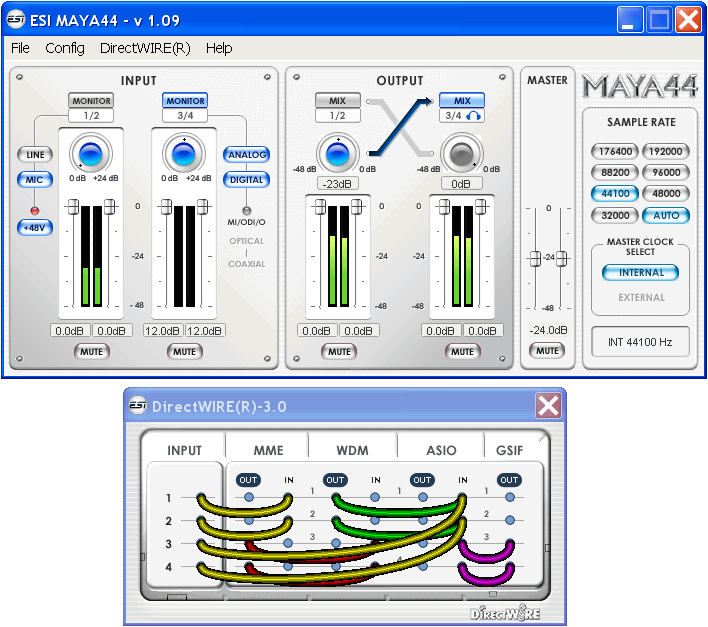
Task: Click the MME OUT port in DirectWIRE
Action: [248, 480]
